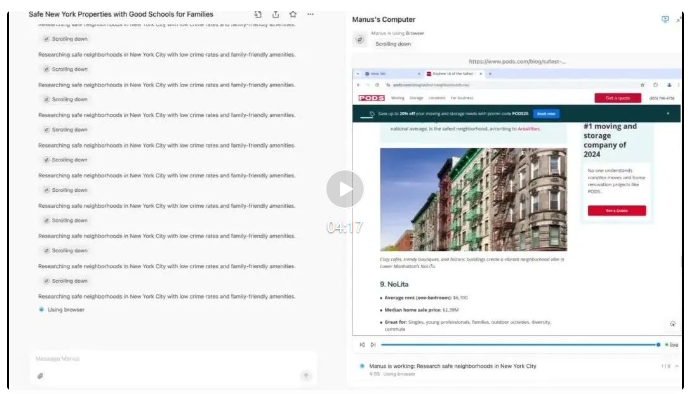The image size is (691, 394).
Task: Click the Message Manus input field
Action: 172,359
